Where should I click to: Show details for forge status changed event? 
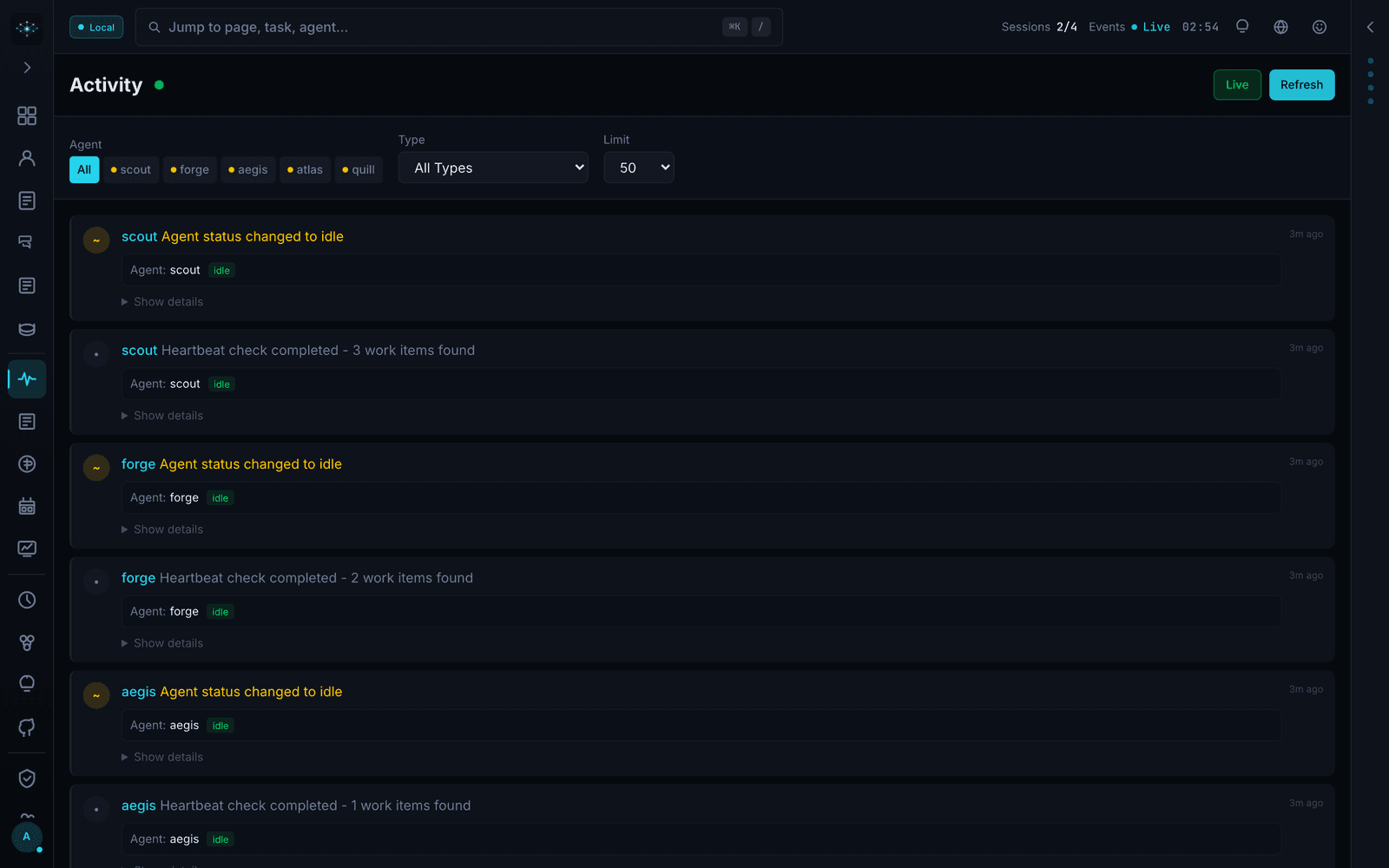pyautogui.click(x=162, y=529)
